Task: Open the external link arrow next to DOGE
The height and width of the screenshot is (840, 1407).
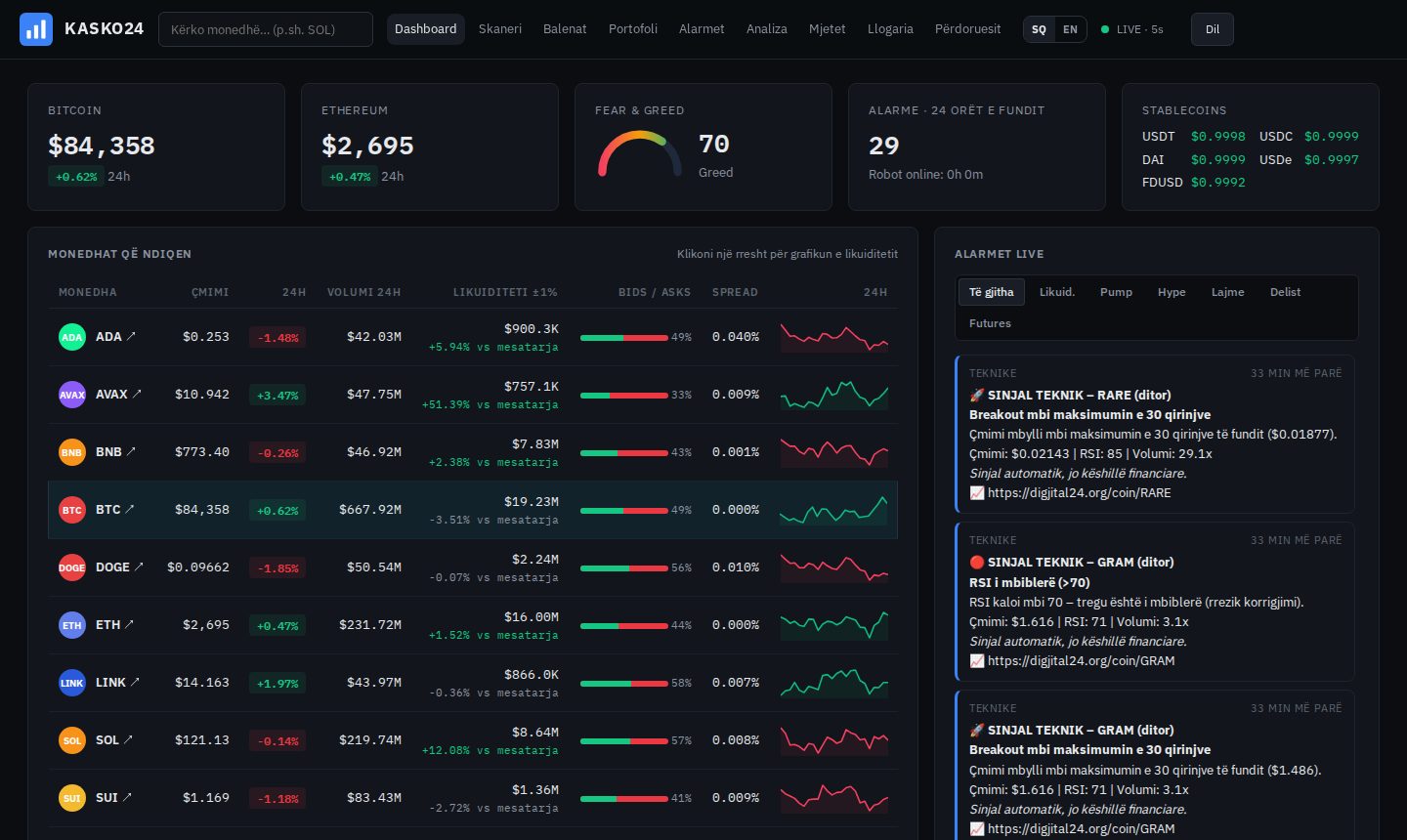Action: click(x=139, y=567)
